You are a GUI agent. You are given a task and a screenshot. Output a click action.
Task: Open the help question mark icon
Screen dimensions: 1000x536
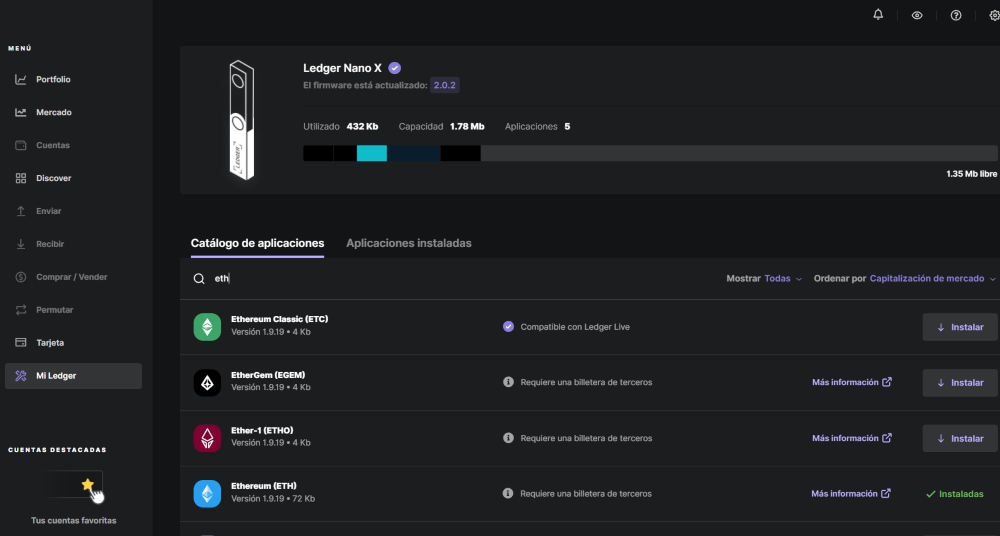pyautogui.click(x=956, y=15)
